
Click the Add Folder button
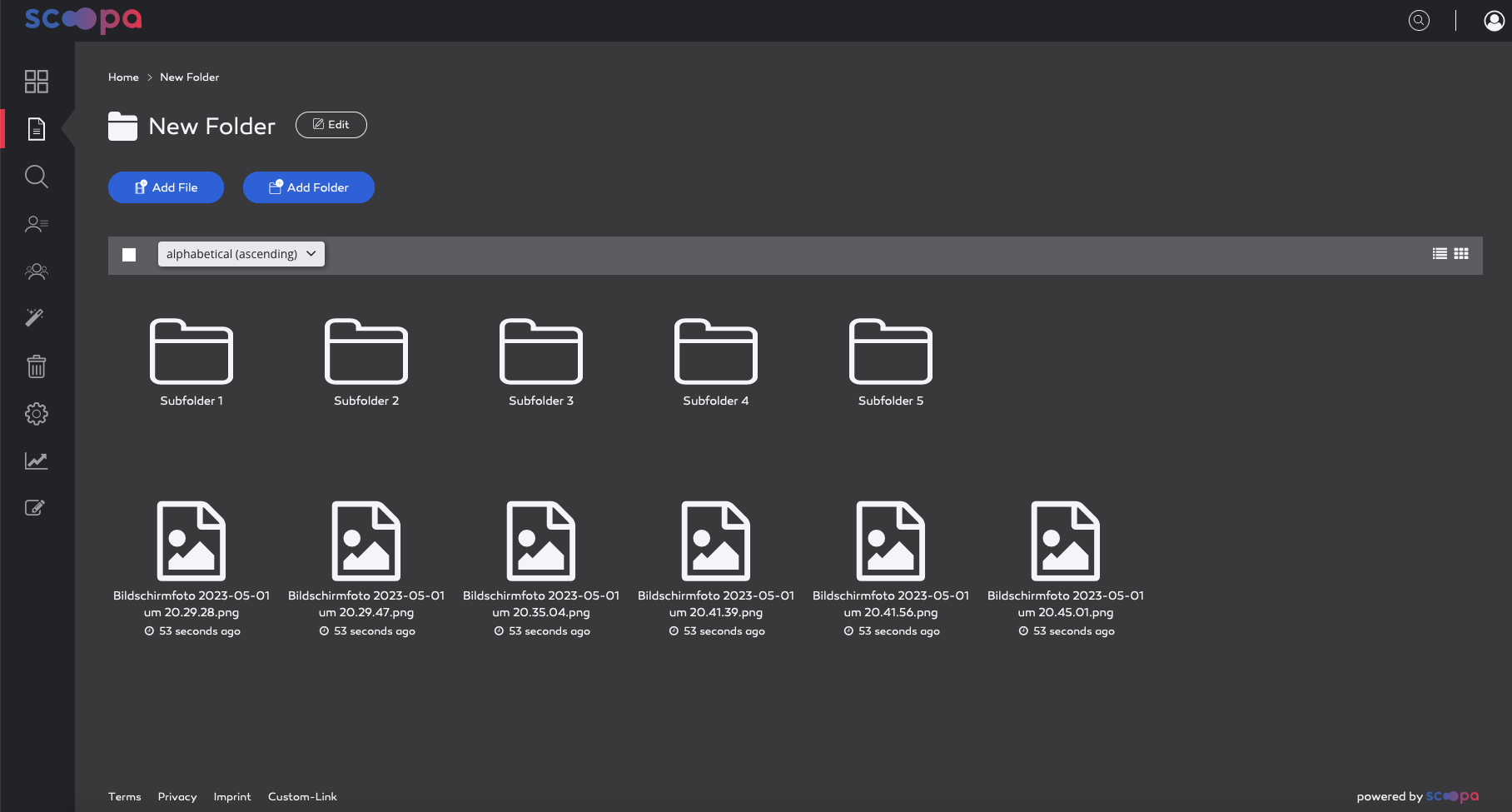point(309,187)
